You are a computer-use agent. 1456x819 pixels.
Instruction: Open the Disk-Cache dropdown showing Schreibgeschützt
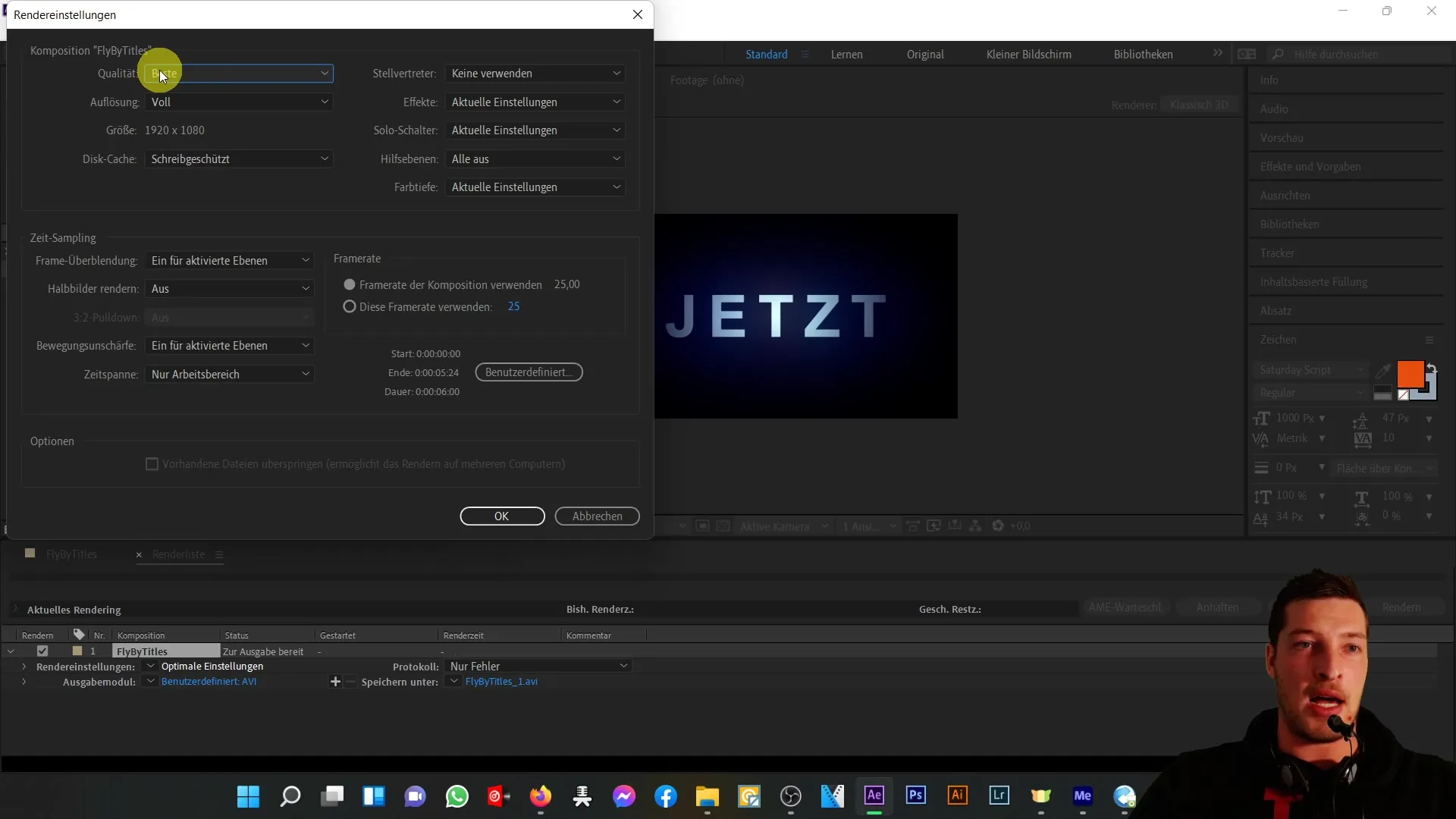point(239,158)
